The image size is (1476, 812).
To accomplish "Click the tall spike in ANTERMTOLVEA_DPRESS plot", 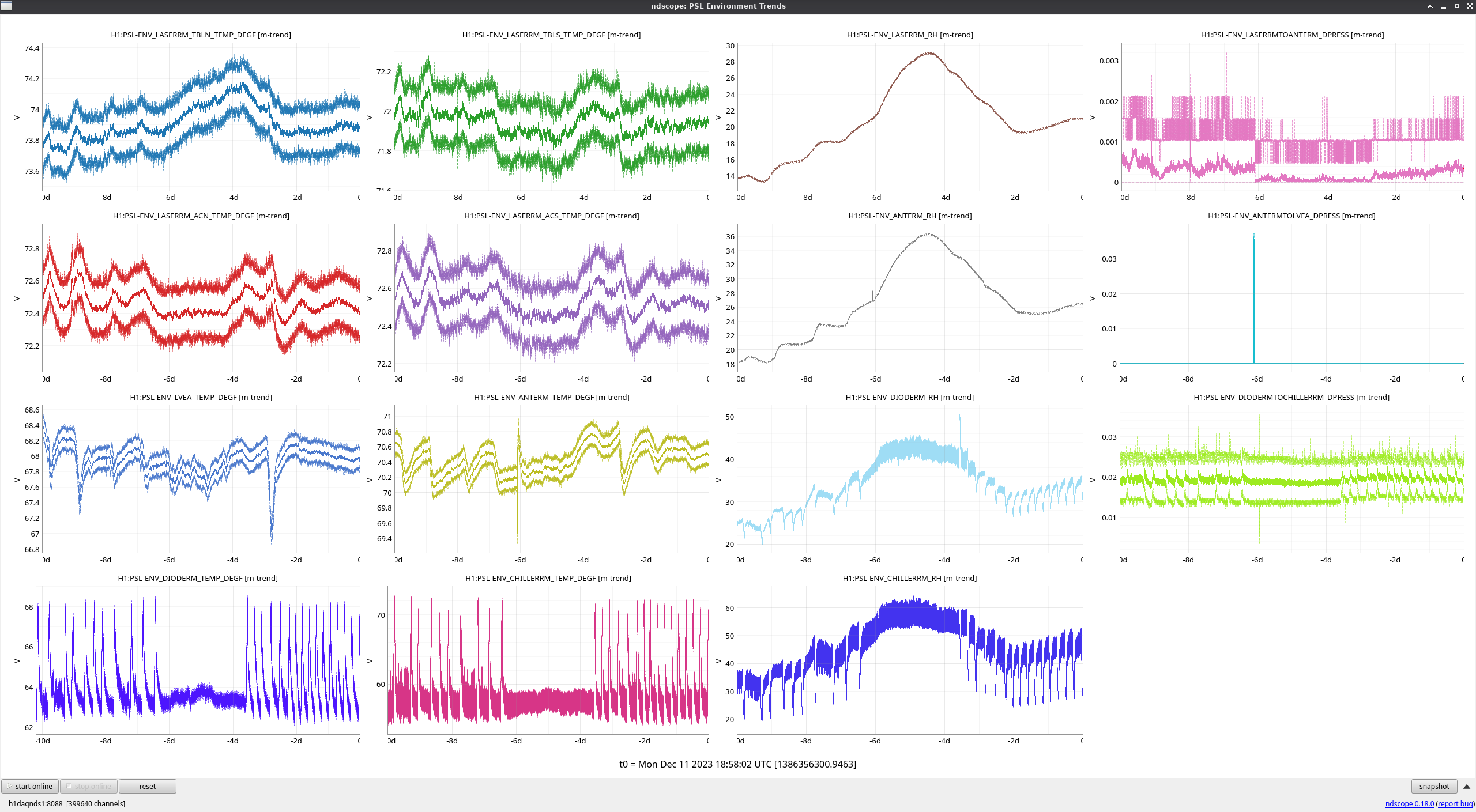I will [x=1253, y=288].
